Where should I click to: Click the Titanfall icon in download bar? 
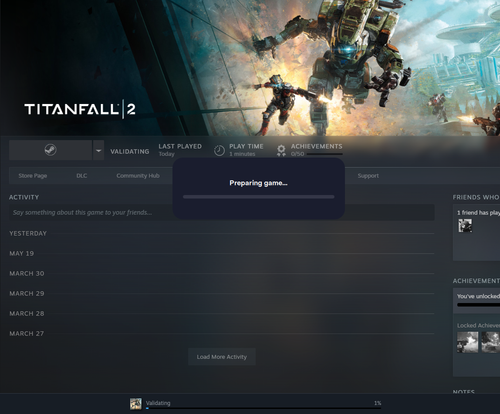coord(136,404)
